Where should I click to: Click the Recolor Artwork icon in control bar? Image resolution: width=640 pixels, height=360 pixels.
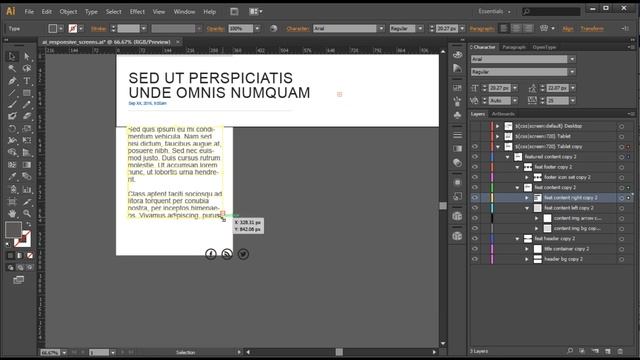point(273,29)
